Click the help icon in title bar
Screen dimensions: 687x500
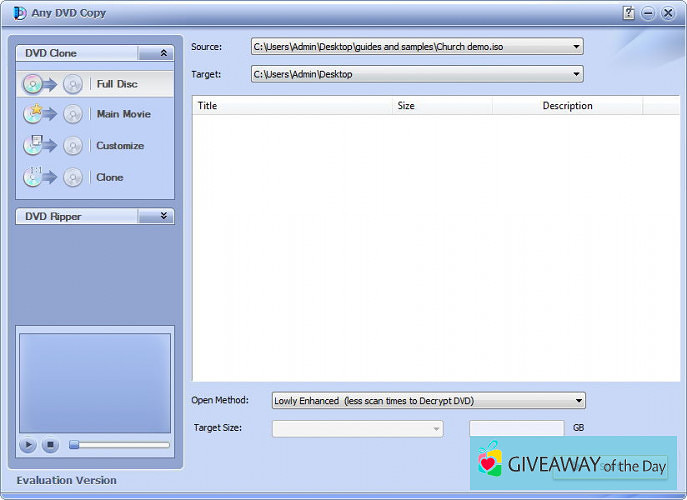point(628,13)
